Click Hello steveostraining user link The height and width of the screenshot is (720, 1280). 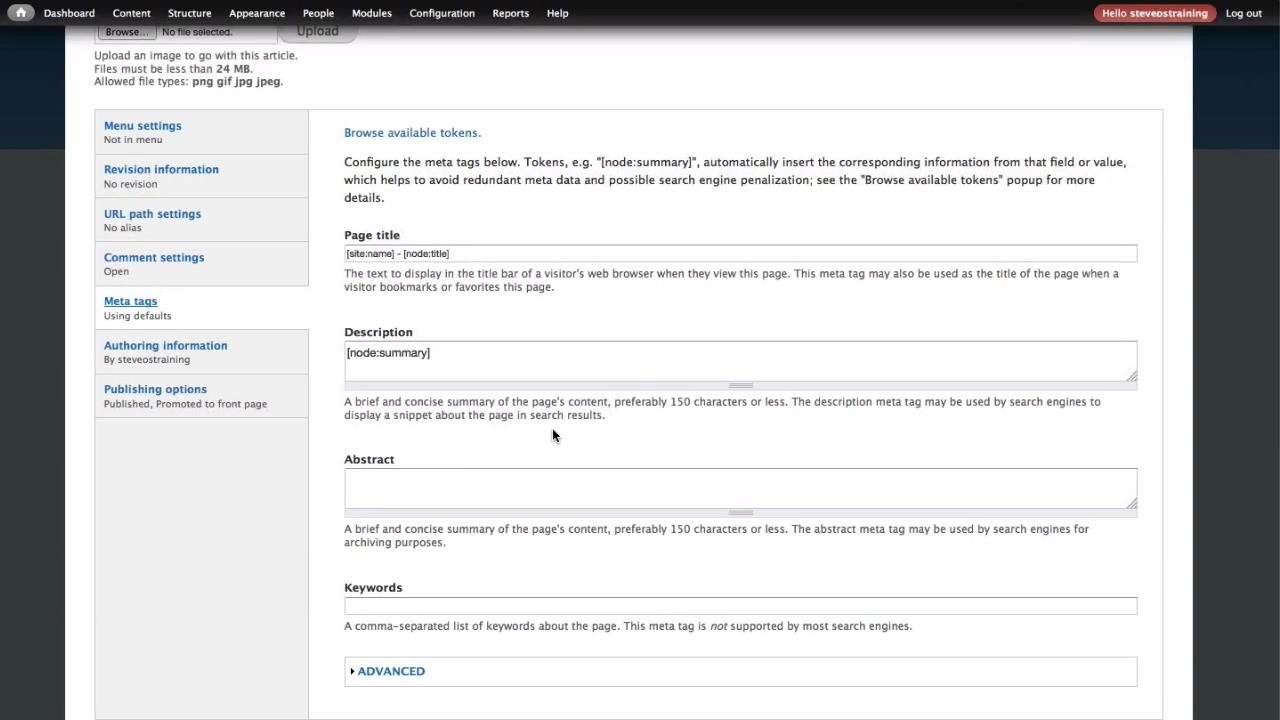(x=1154, y=13)
